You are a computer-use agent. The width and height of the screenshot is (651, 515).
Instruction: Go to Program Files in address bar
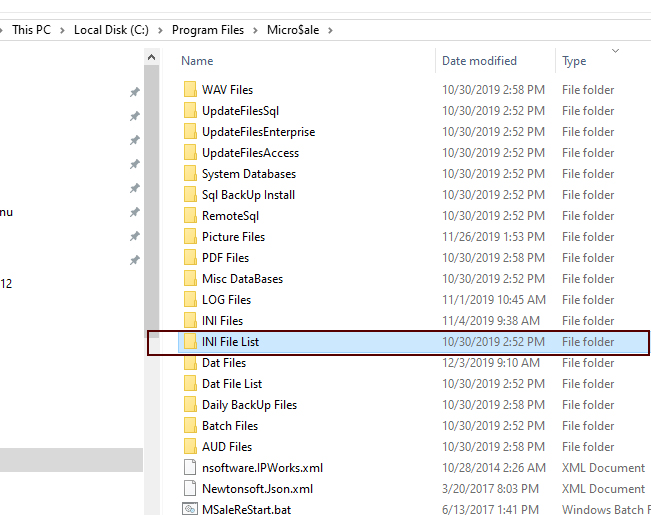coord(207,30)
